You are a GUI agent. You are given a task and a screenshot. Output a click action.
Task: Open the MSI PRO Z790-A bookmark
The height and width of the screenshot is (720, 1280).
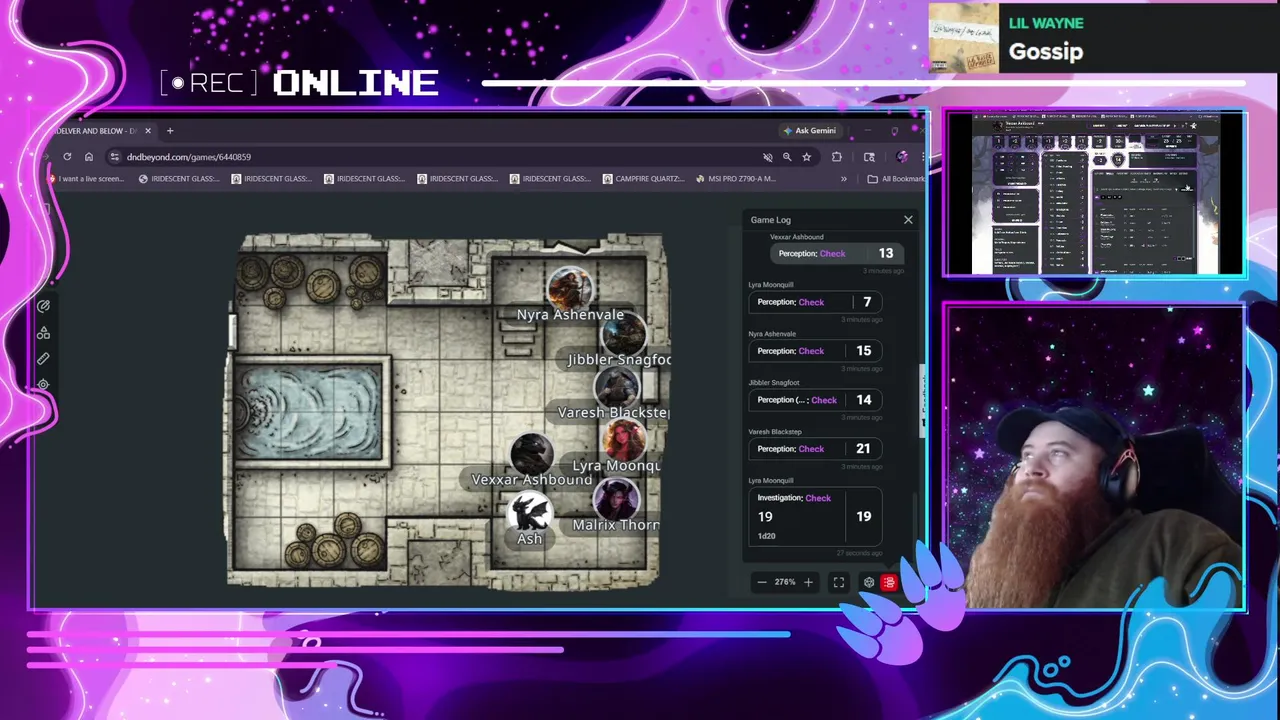735,179
